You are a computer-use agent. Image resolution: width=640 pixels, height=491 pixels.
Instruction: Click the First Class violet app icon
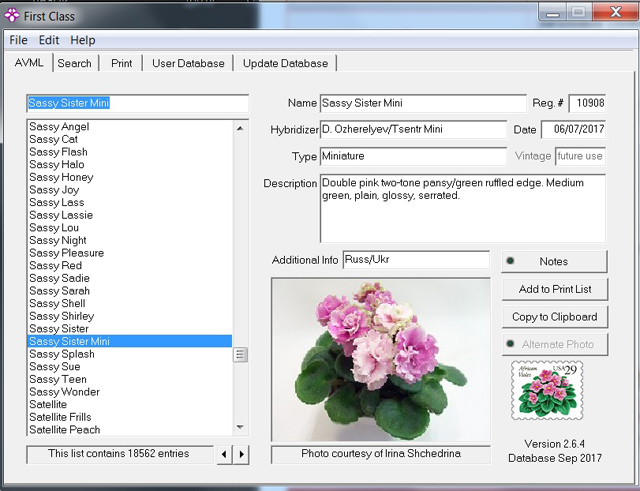pos(11,16)
